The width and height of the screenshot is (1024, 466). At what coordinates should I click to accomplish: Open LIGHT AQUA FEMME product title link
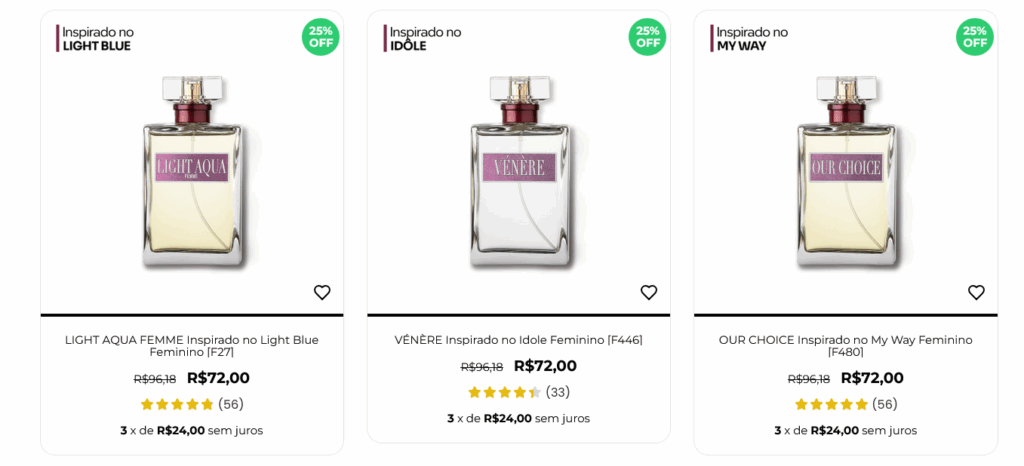point(192,346)
